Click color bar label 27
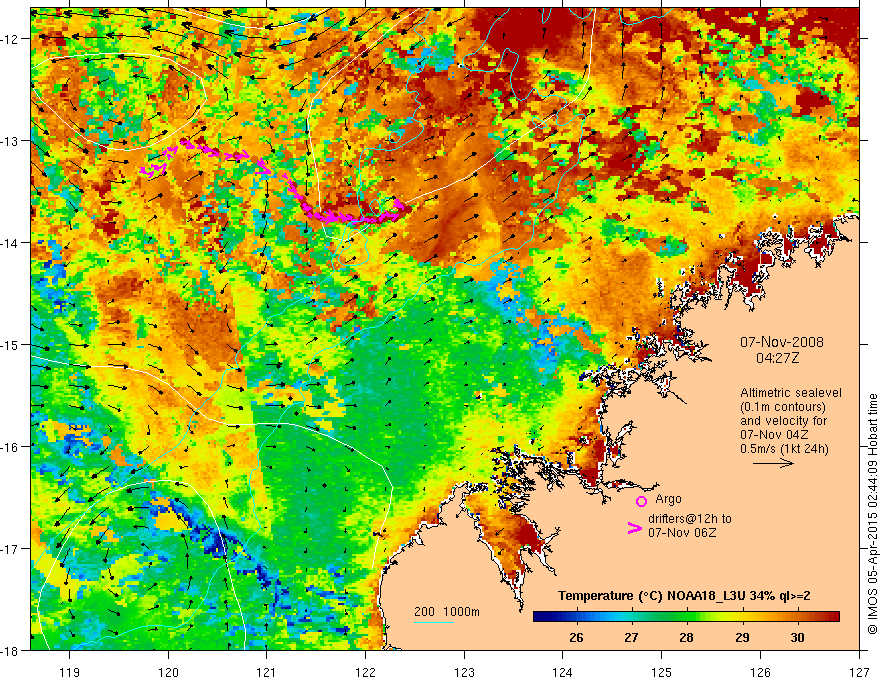 631,637
